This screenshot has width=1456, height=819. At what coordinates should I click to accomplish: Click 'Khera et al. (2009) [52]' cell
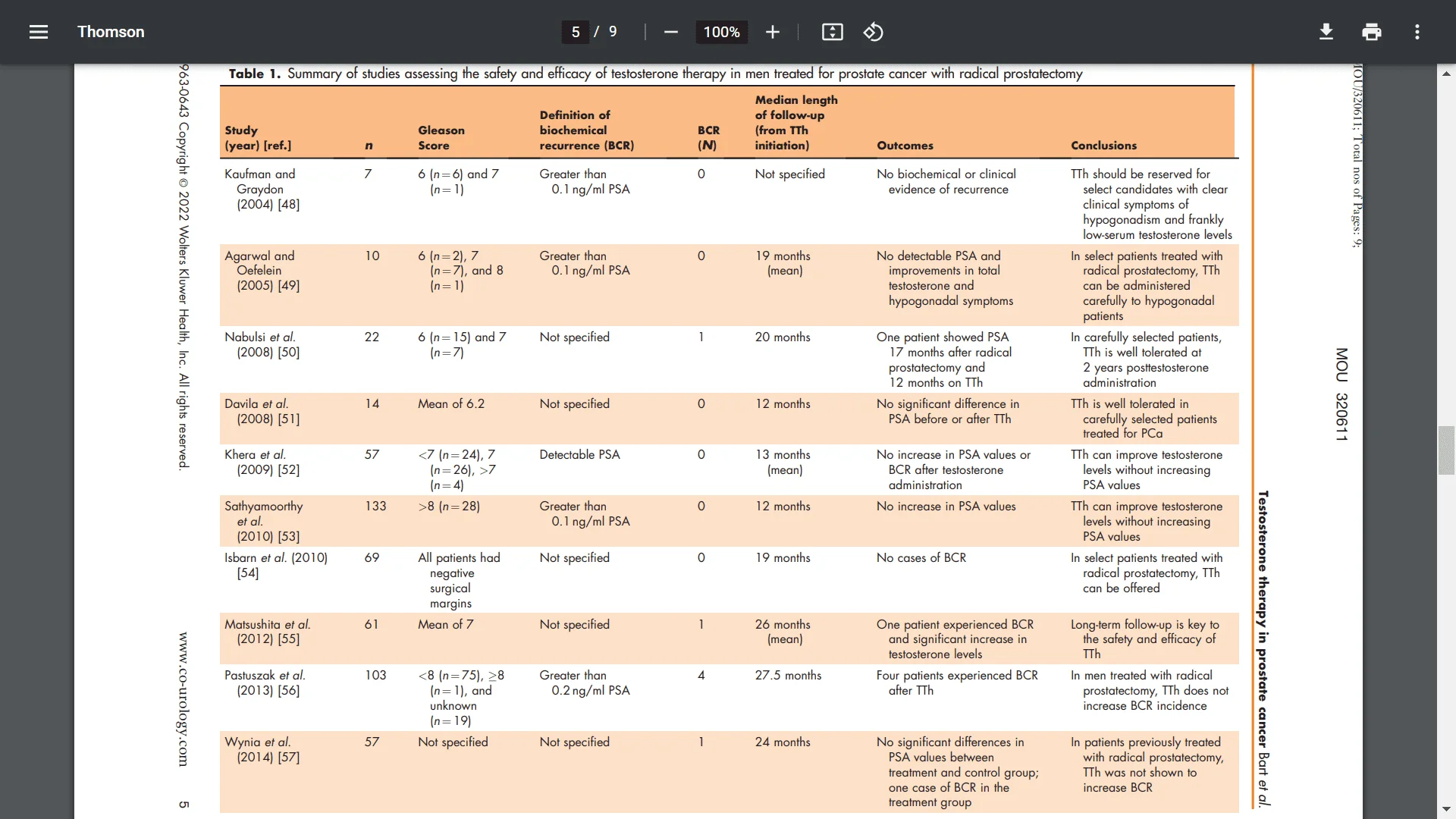(262, 462)
